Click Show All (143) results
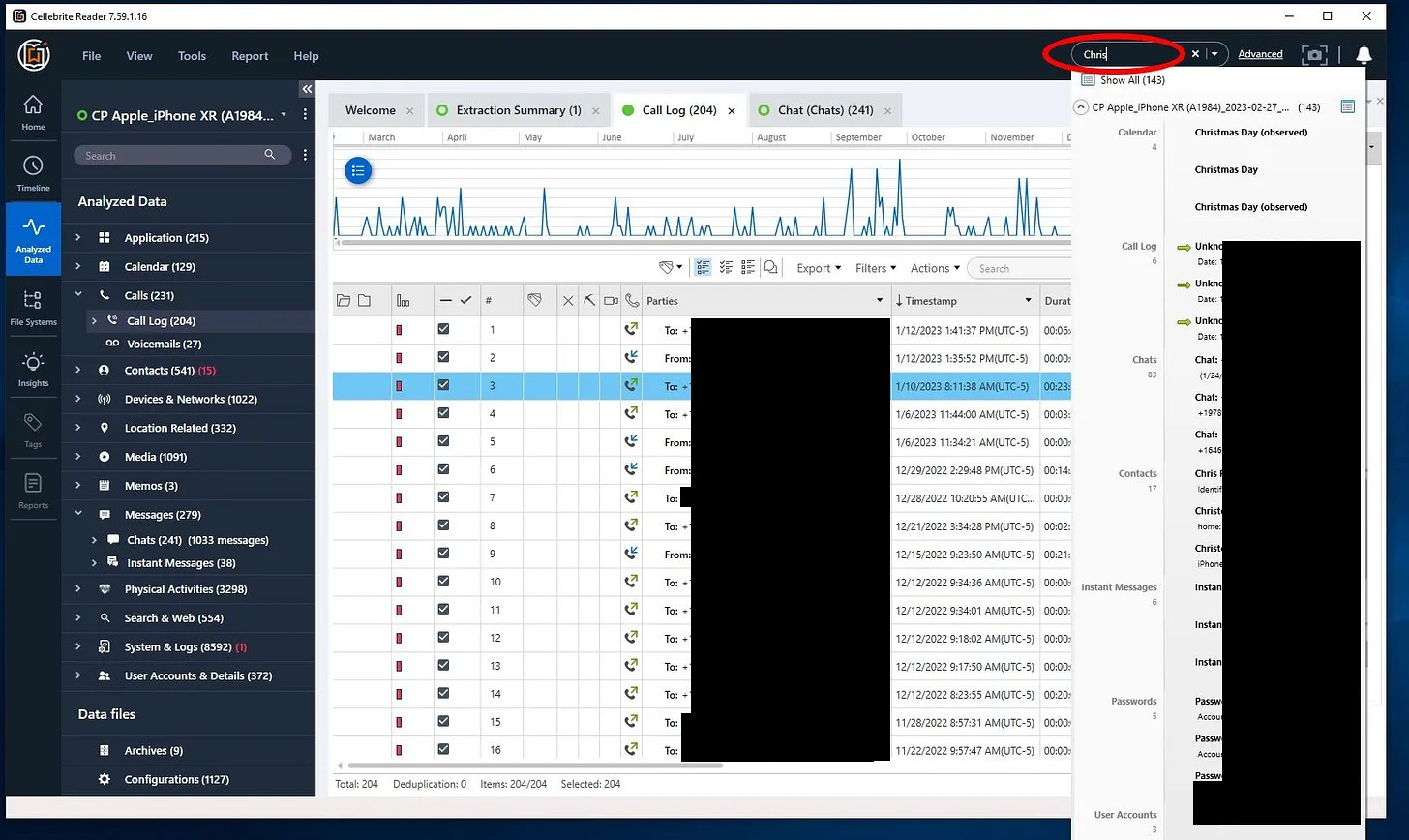Screen dimensions: 1409x840 pyautogui.click(x=1132, y=80)
